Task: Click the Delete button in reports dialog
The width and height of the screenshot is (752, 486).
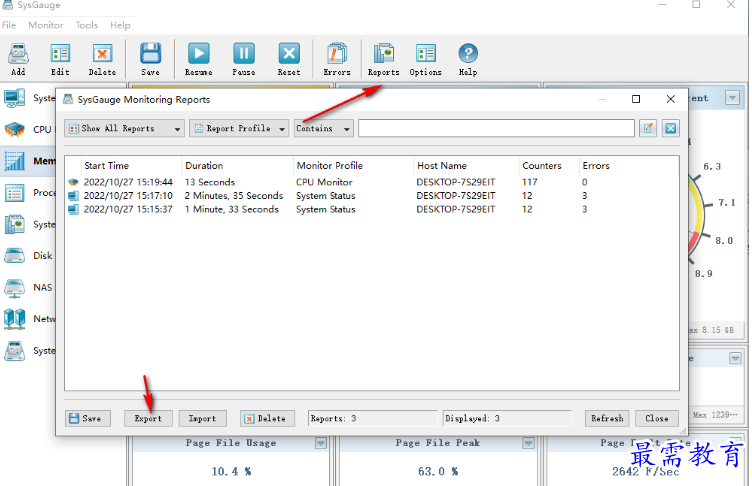Action: tap(267, 418)
